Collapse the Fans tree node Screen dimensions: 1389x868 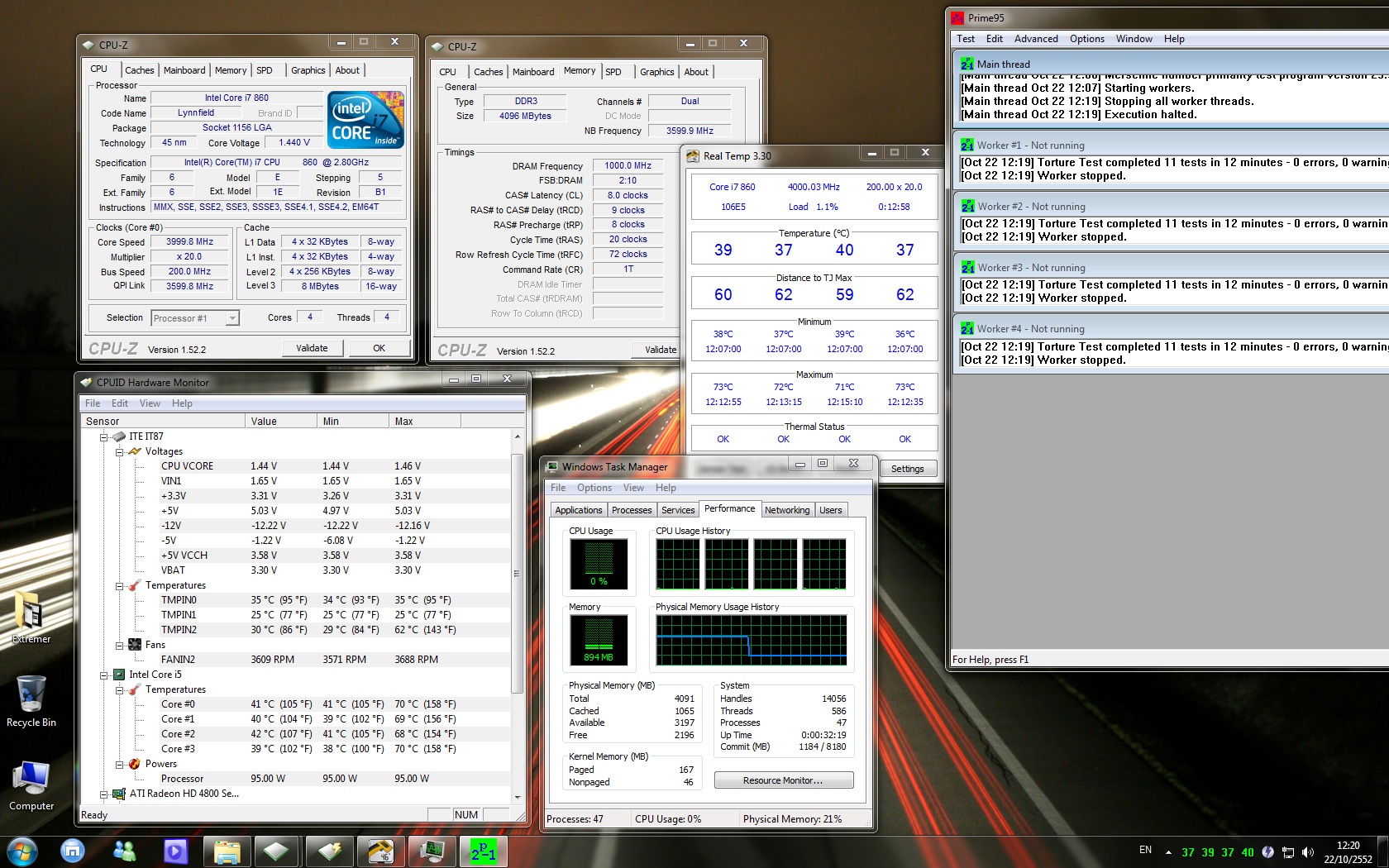(x=120, y=646)
